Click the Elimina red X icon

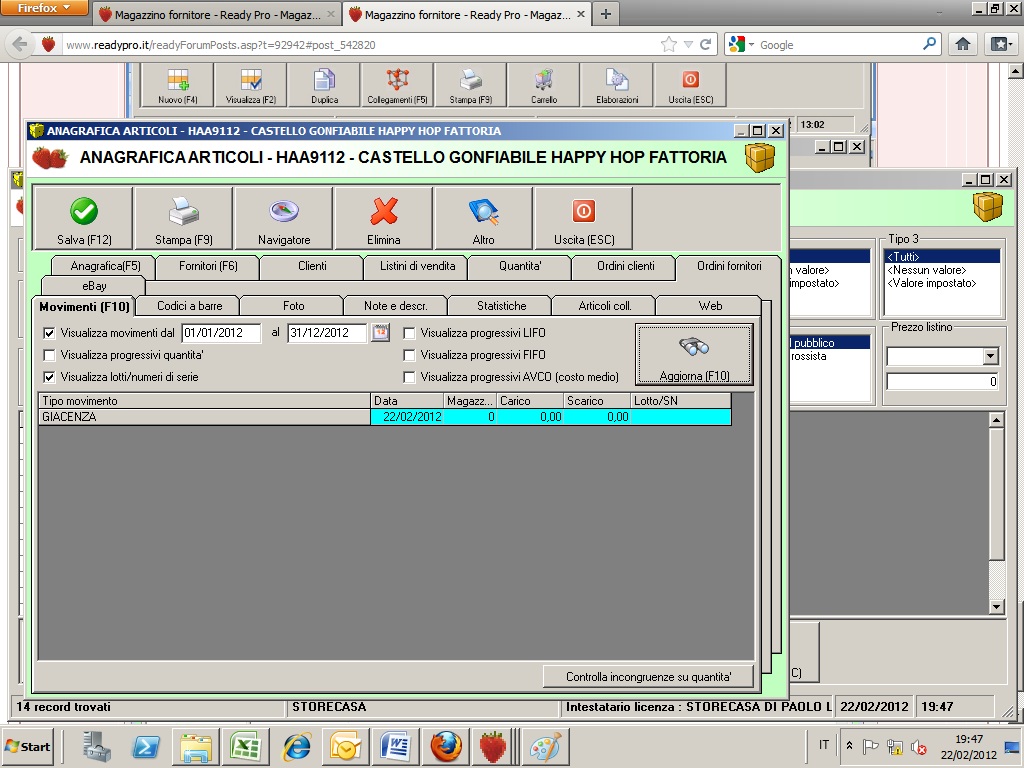[384, 212]
